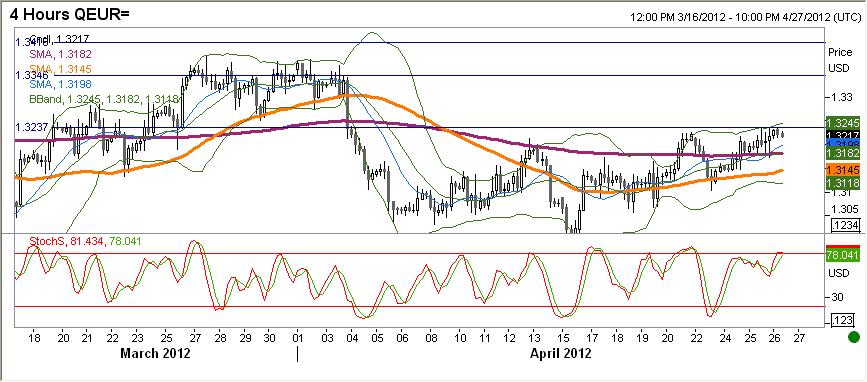Image resolution: width=867 pixels, height=382 pixels.
Task: Select the orange 'SMA, 1.3145' legend entry
Action: click(x=60, y=69)
